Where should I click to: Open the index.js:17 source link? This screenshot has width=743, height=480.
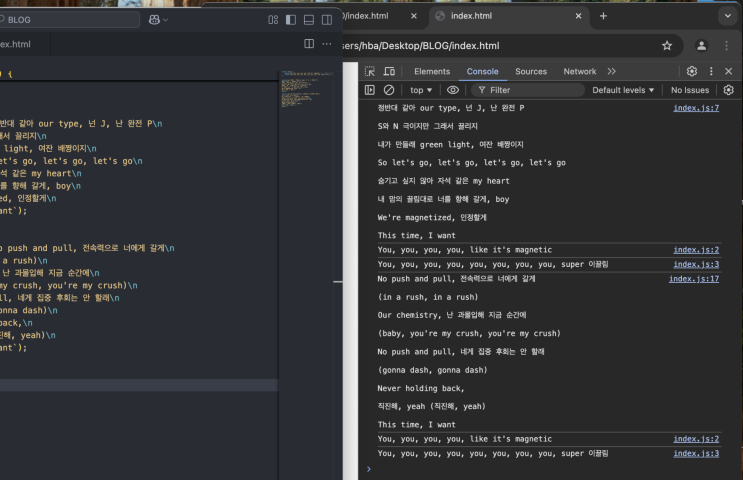tap(693, 279)
